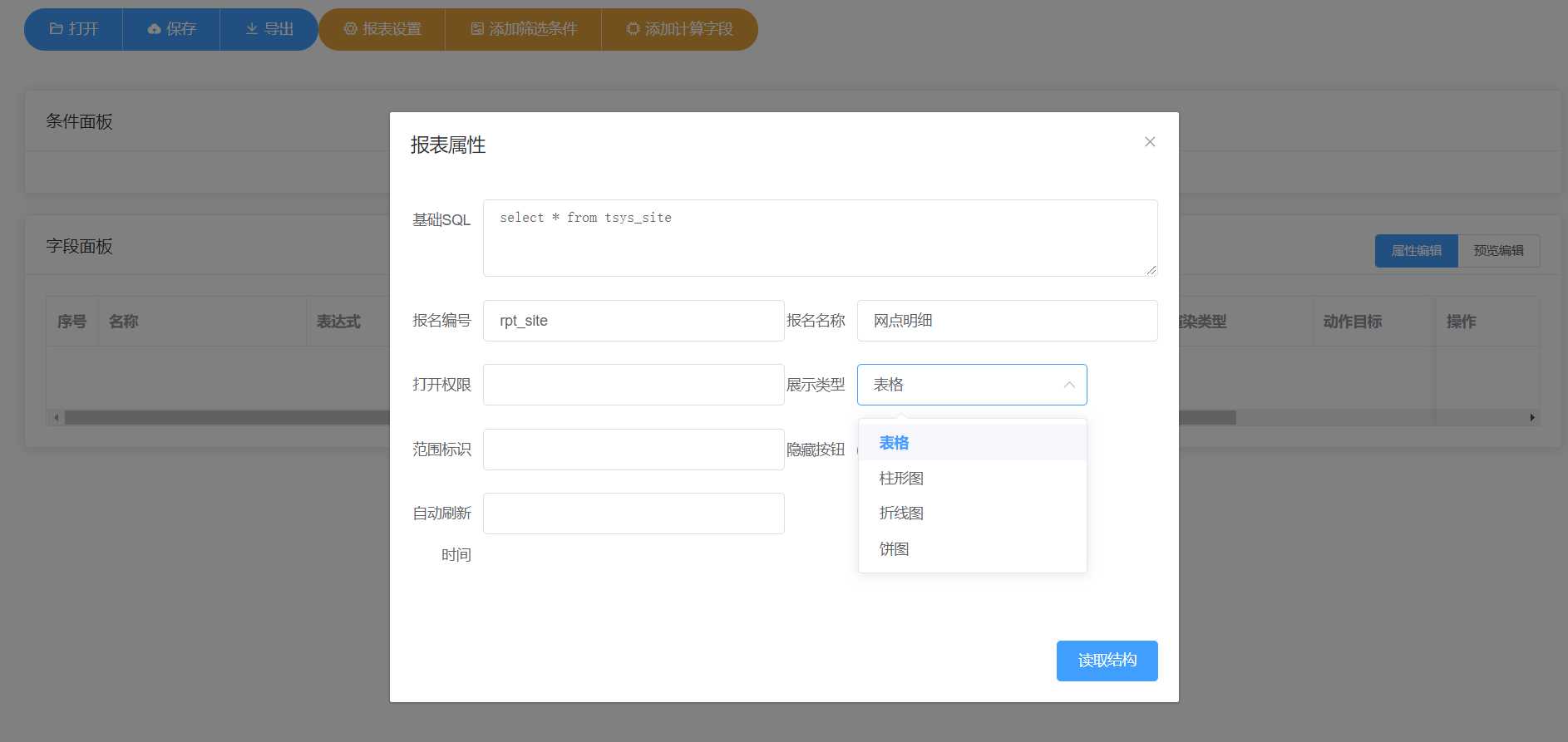Click the 自动刷新时间 input field
Screen dimensions: 1568x742
tap(634, 514)
